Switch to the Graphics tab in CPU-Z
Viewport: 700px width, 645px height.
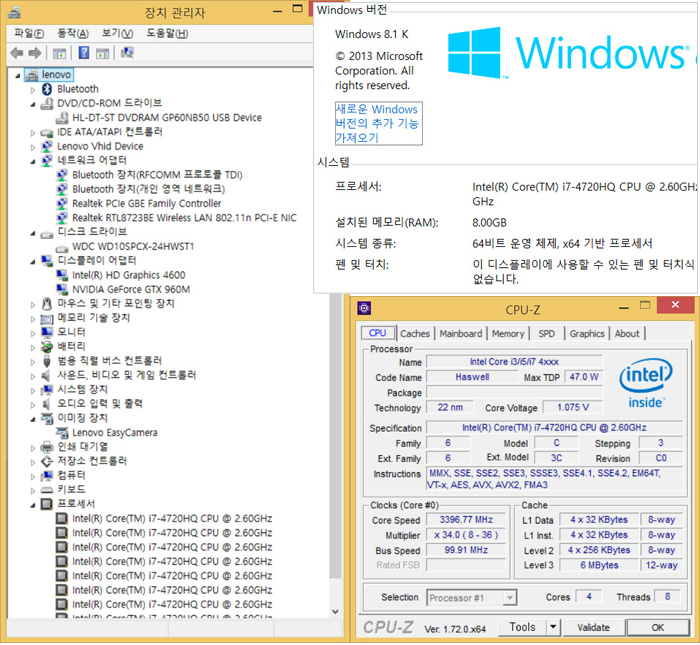587,333
